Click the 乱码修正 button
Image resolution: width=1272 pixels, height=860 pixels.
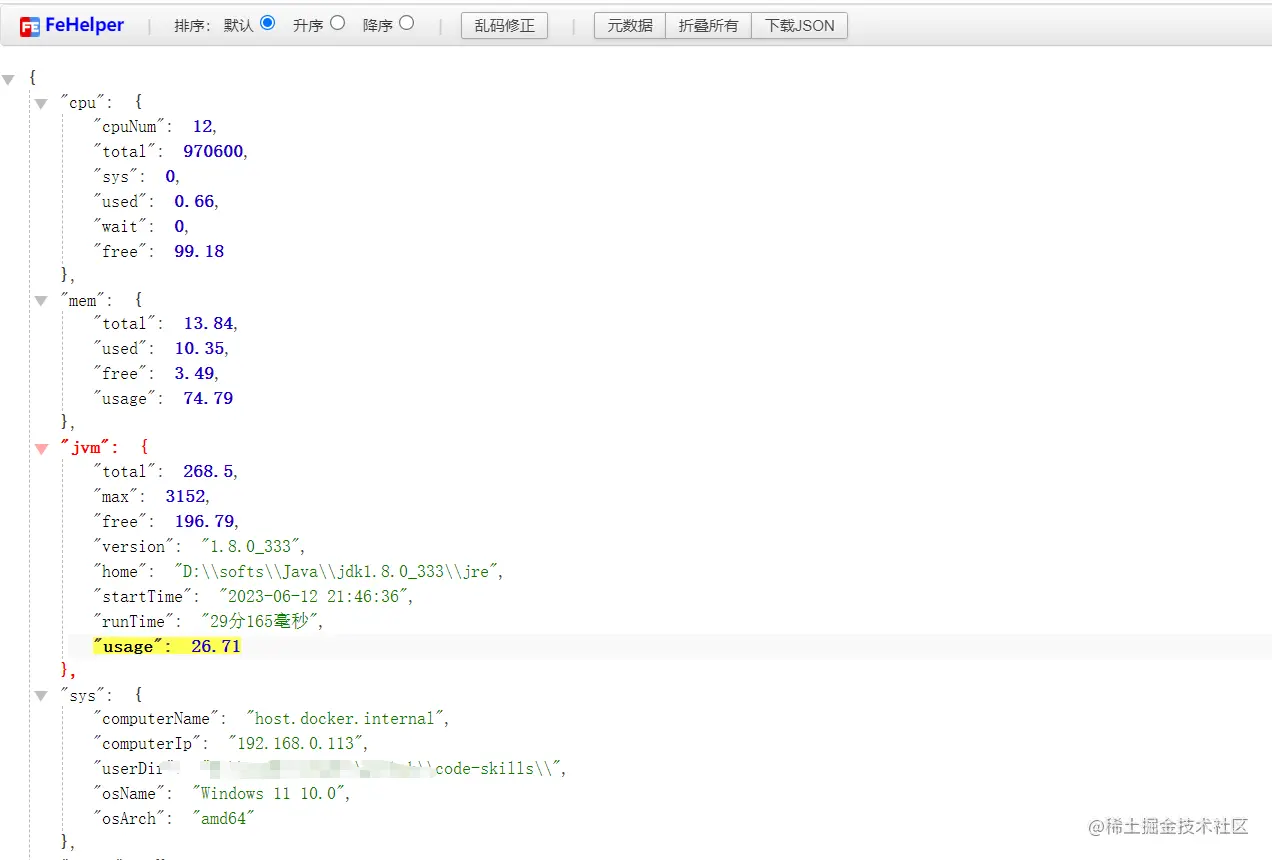pos(503,25)
